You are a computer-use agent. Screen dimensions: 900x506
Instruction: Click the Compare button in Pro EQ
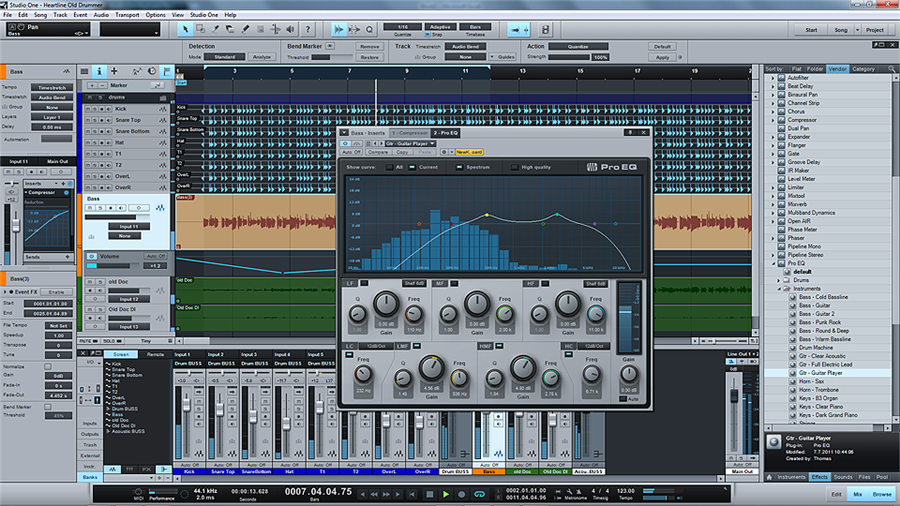(378, 152)
